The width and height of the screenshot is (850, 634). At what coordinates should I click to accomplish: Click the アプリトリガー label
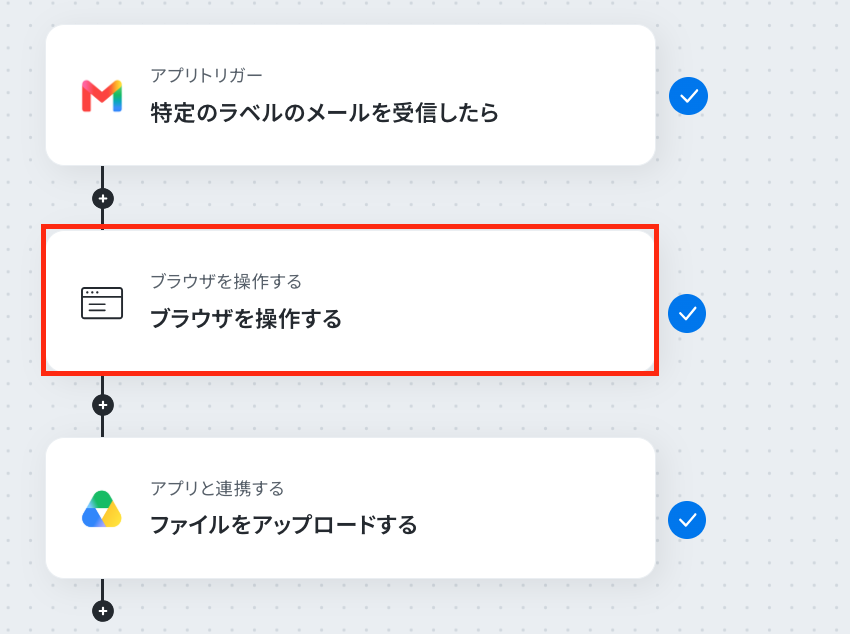click(207, 75)
